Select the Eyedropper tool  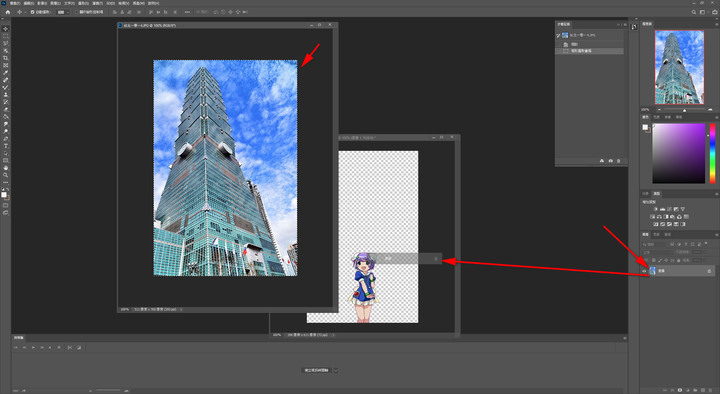point(6,73)
